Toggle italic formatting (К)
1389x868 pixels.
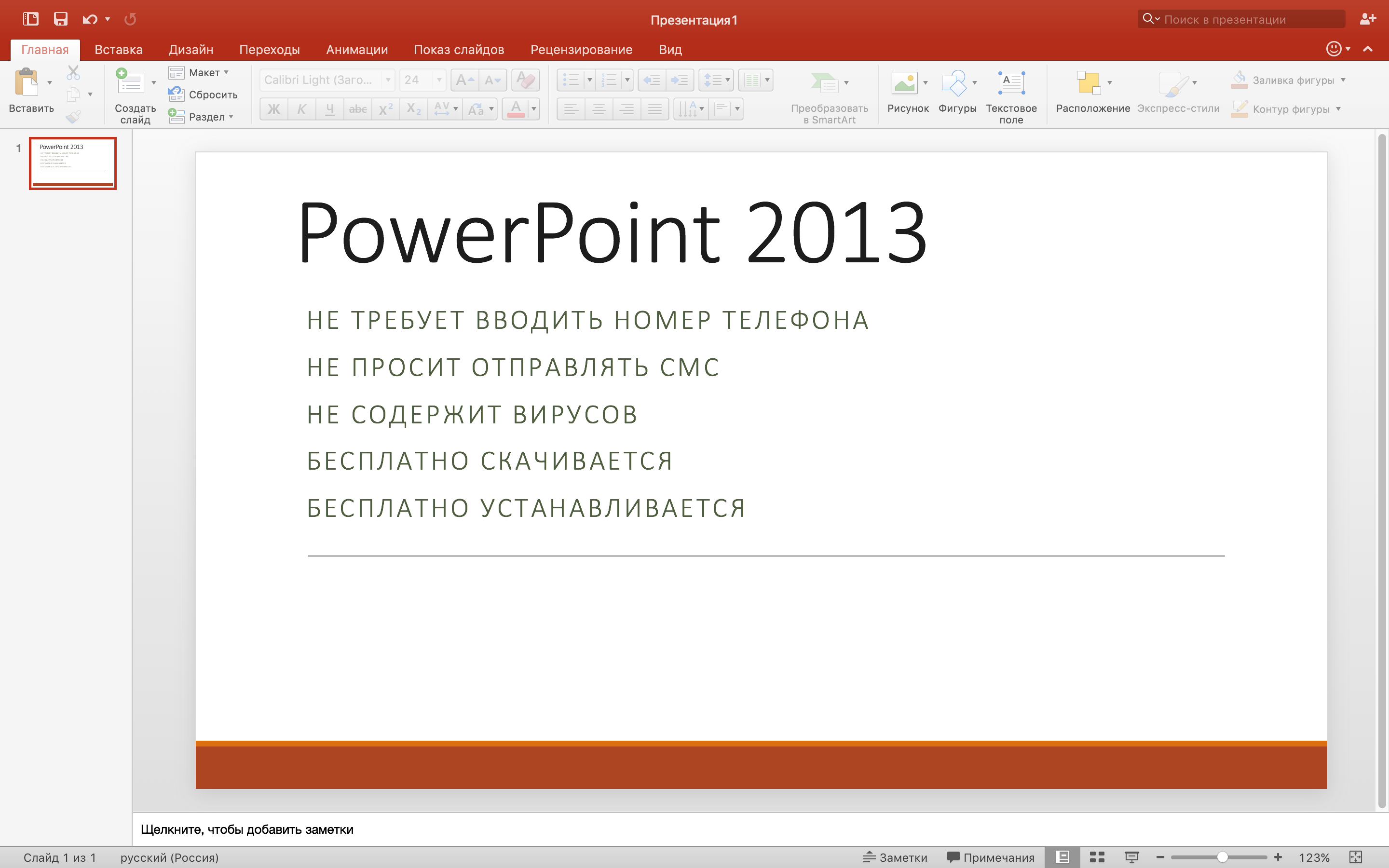(301, 108)
